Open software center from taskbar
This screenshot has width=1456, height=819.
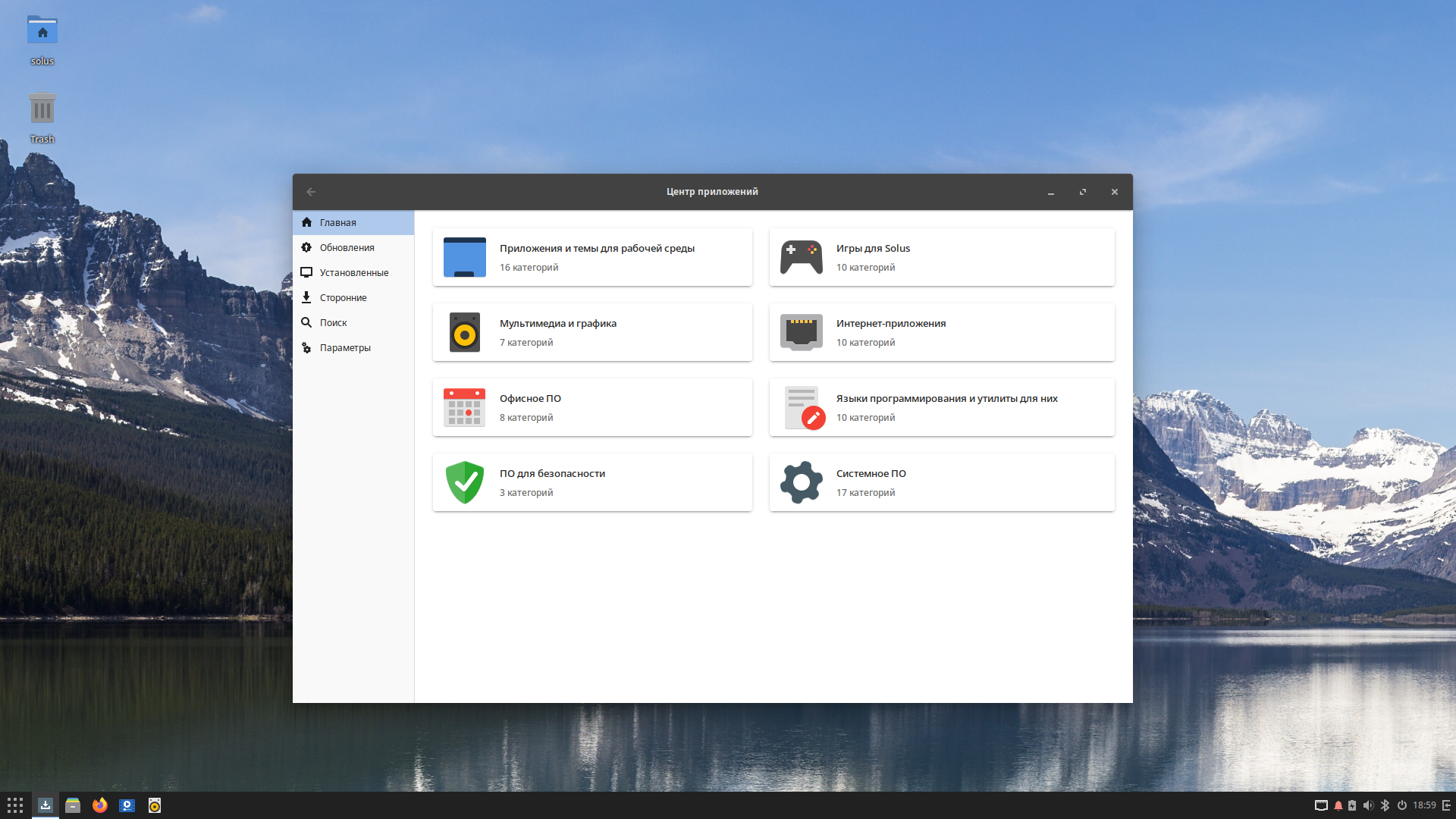45,805
